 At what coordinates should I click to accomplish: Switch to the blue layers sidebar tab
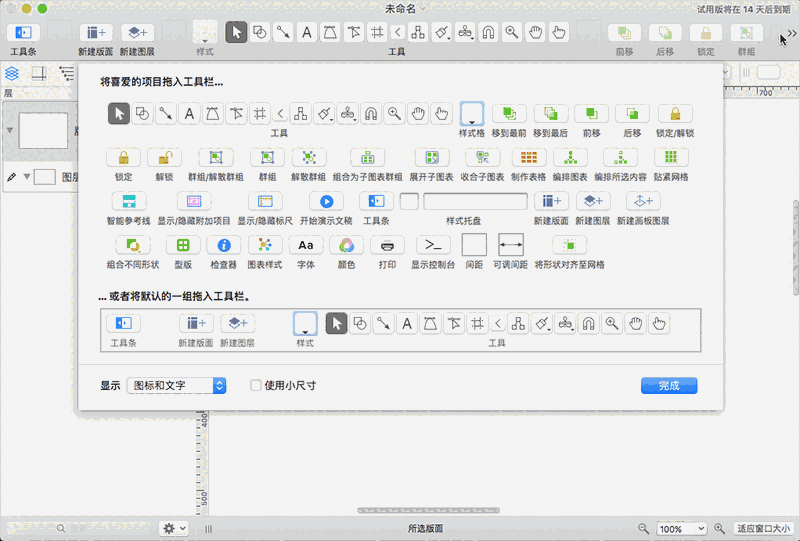click(x=12, y=73)
